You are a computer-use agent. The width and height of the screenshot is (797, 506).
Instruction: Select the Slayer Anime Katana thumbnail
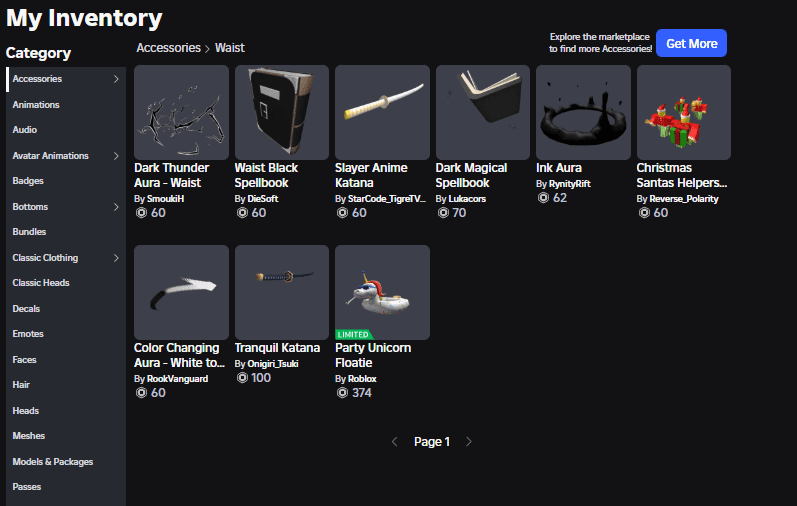[x=382, y=112]
